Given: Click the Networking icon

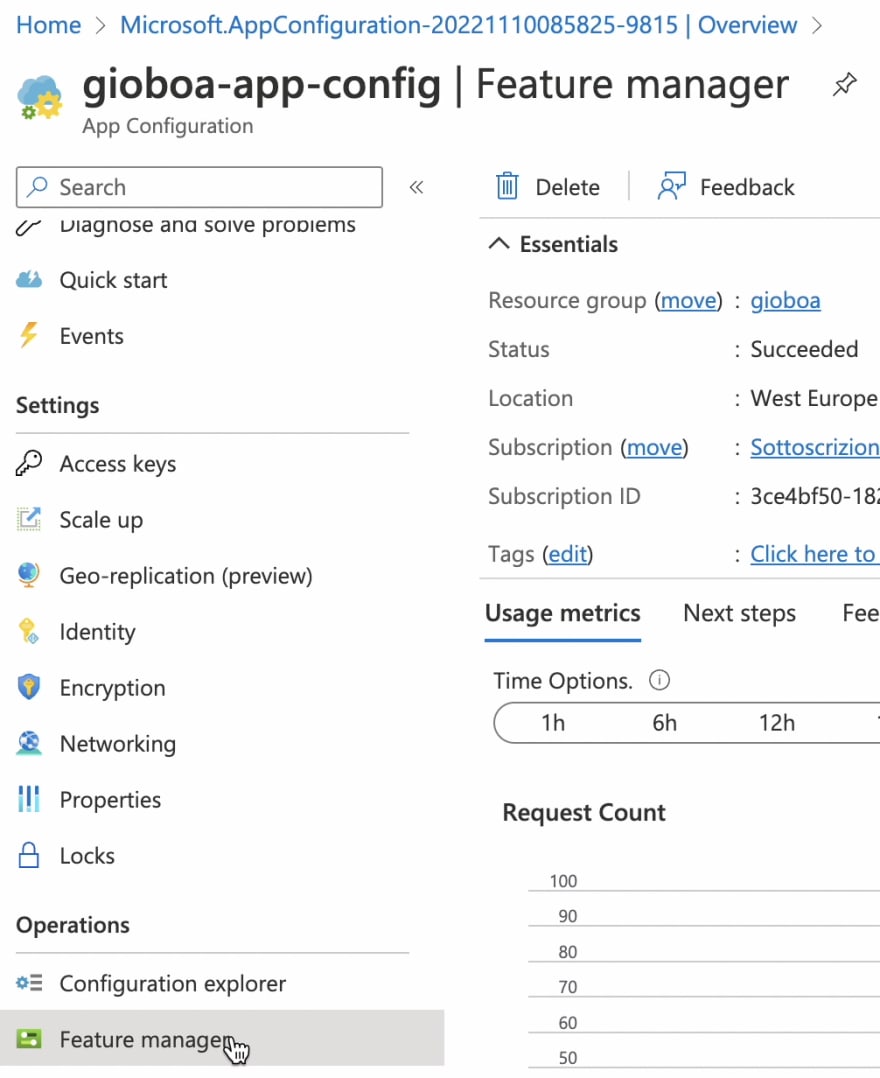Looking at the screenshot, I should click(29, 743).
